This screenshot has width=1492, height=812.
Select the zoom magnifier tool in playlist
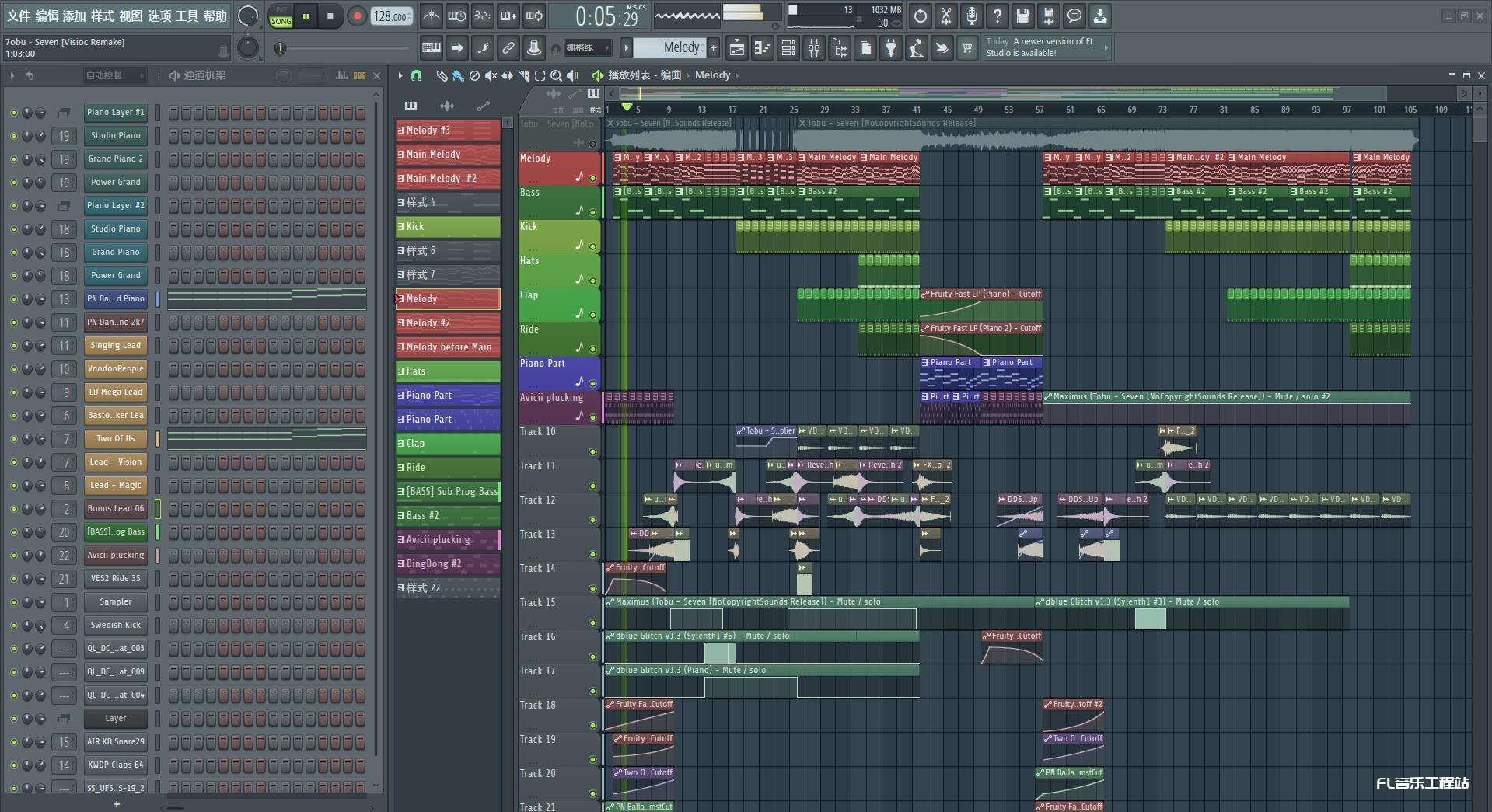(x=556, y=75)
